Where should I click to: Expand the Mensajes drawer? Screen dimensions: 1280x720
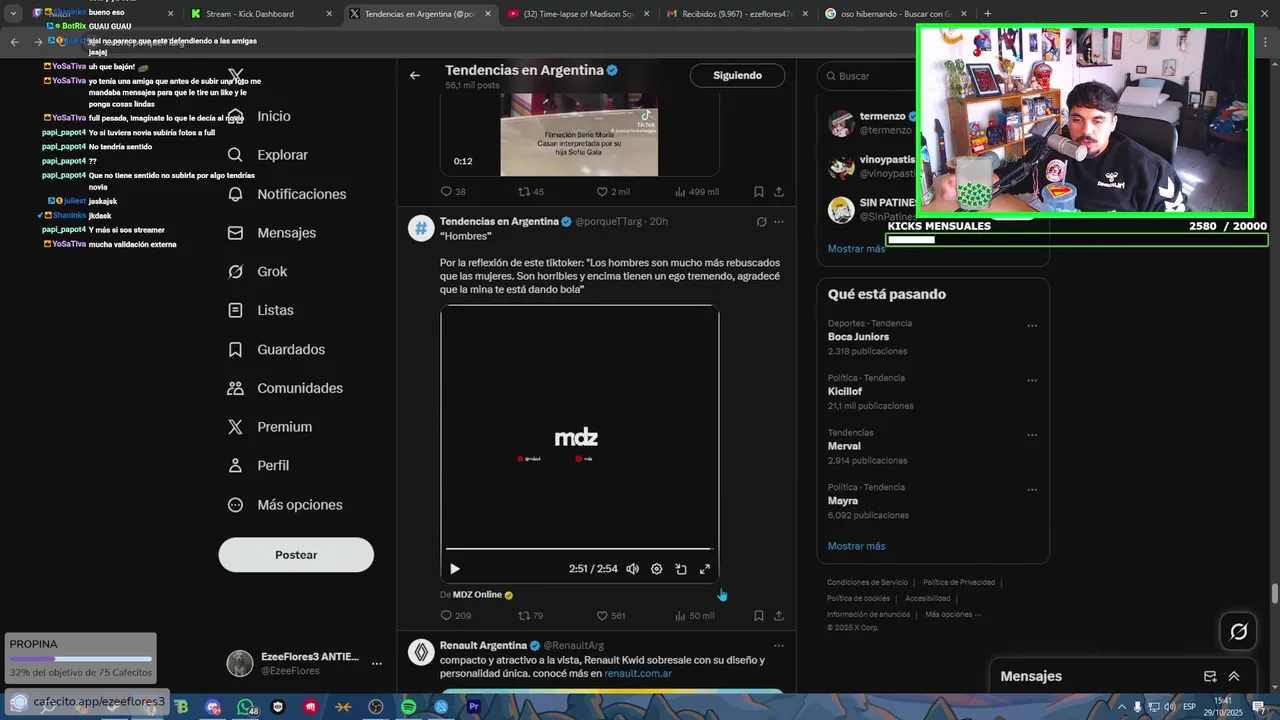click(x=1234, y=677)
